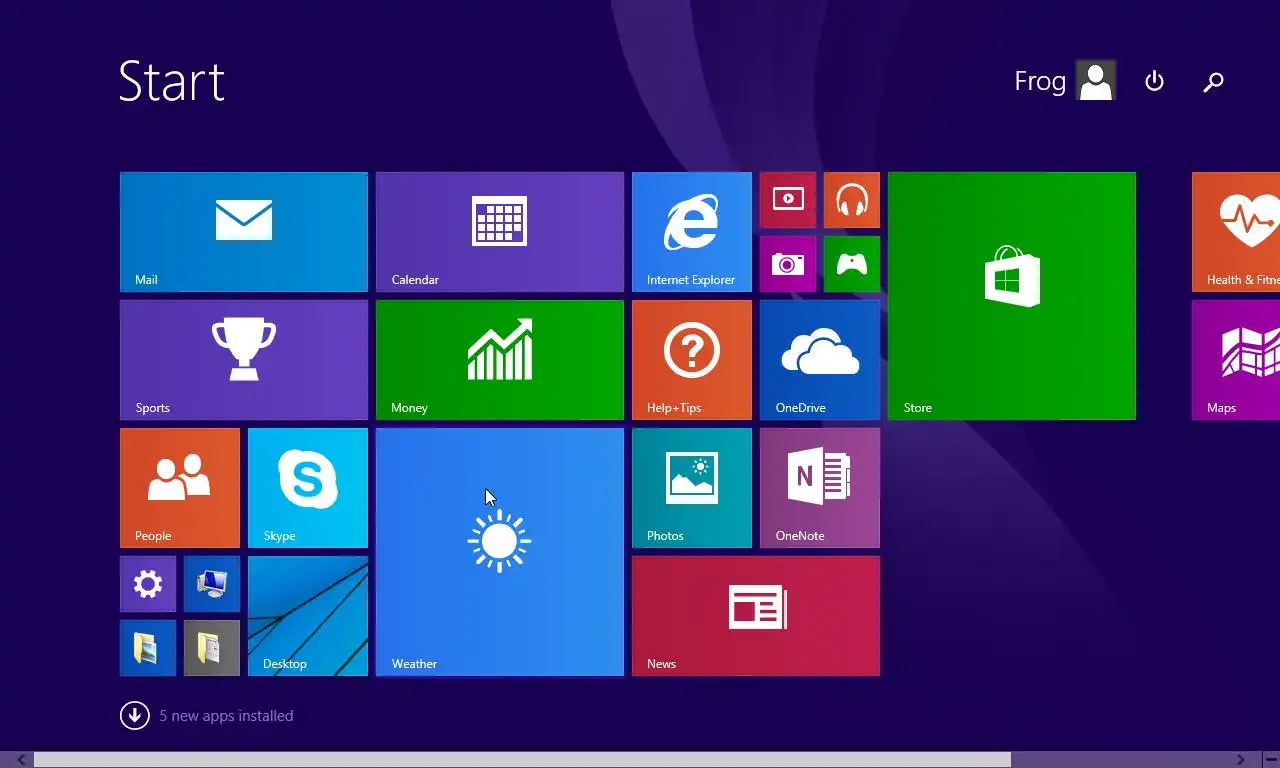This screenshot has width=1280, height=768.
Task: Click the horizontal scrollbar thumb
Action: click(x=523, y=760)
